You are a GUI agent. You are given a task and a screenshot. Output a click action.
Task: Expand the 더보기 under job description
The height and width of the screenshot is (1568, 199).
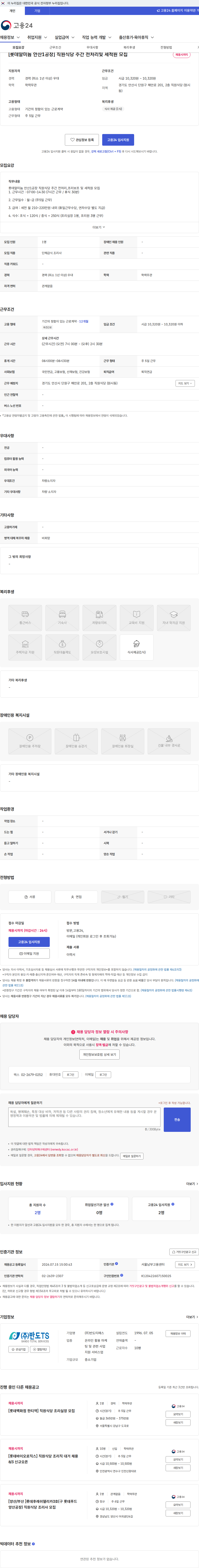(99, 227)
